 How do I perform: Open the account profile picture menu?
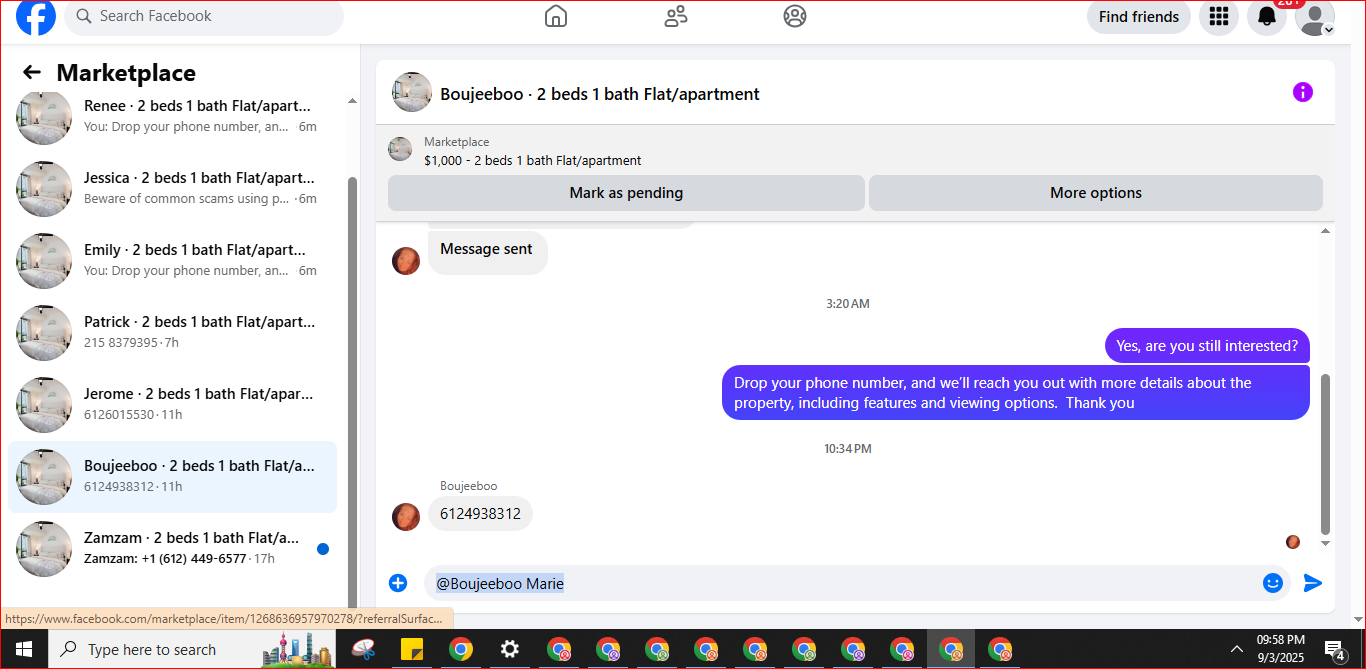coord(1315,17)
